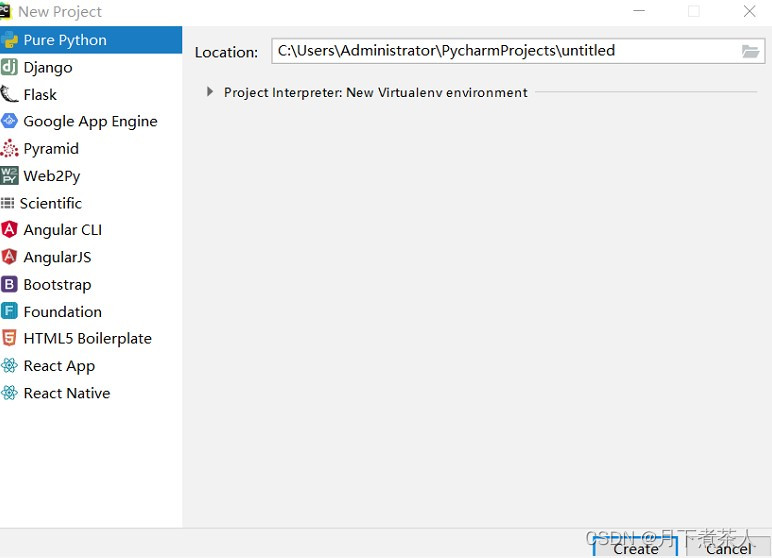
Task: Click the Flask horn icon
Action: point(9,94)
